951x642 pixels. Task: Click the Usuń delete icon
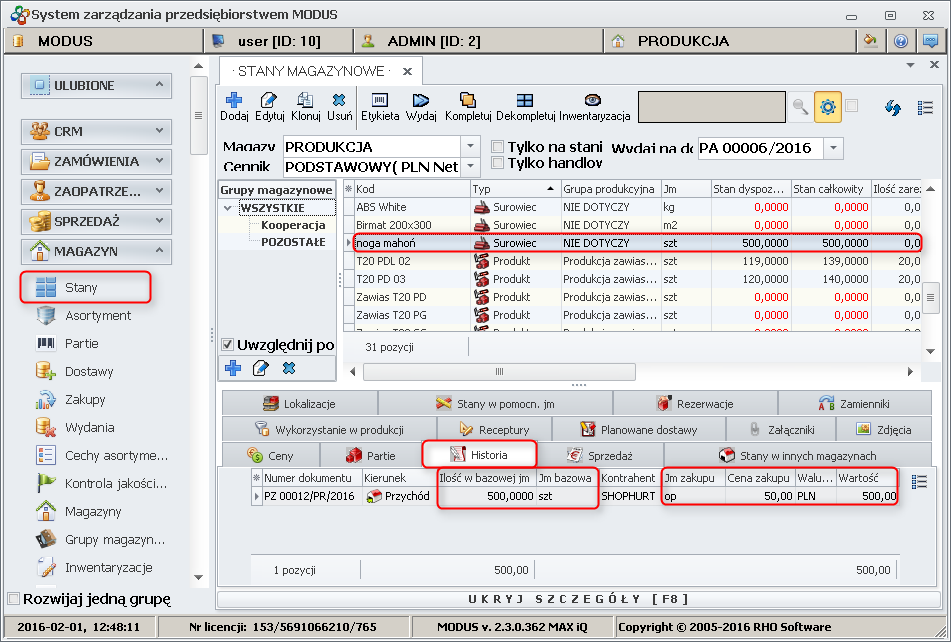tap(339, 101)
